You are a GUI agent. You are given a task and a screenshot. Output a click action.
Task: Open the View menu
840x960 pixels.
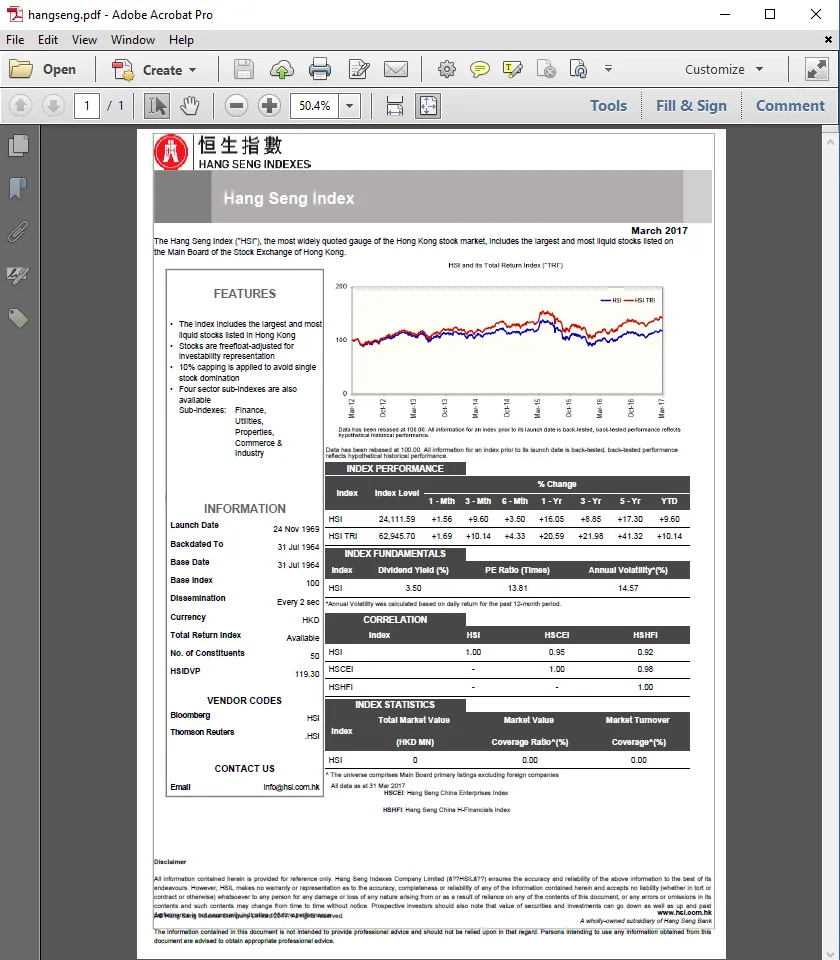coord(84,40)
